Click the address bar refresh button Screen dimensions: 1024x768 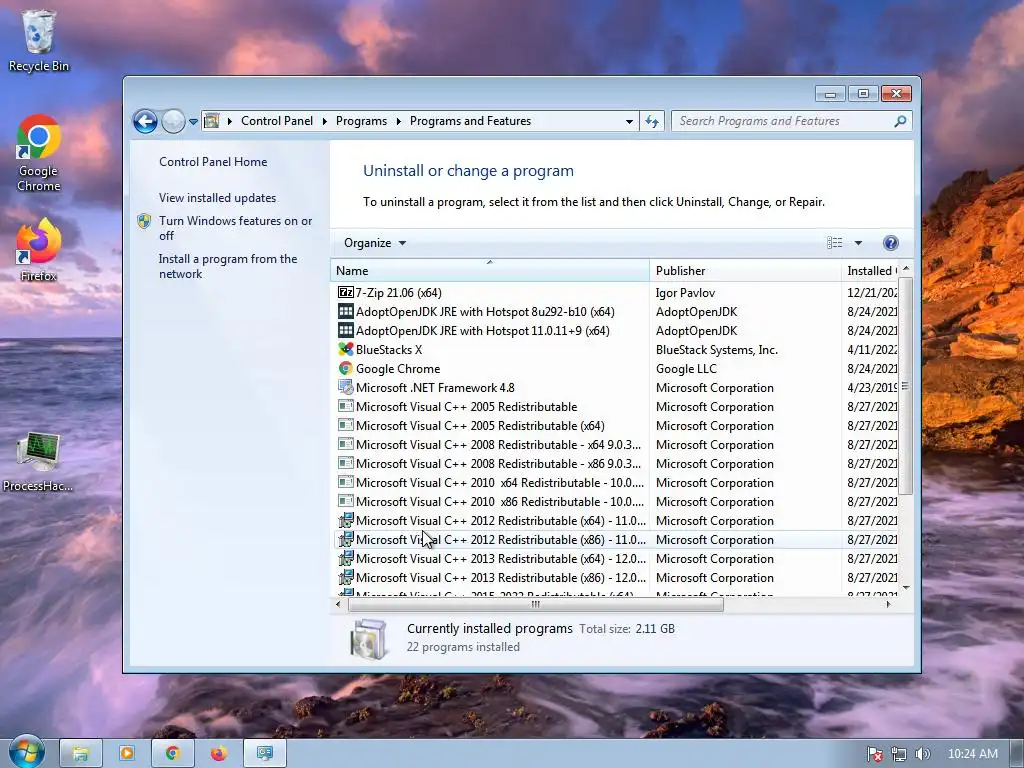(652, 121)
